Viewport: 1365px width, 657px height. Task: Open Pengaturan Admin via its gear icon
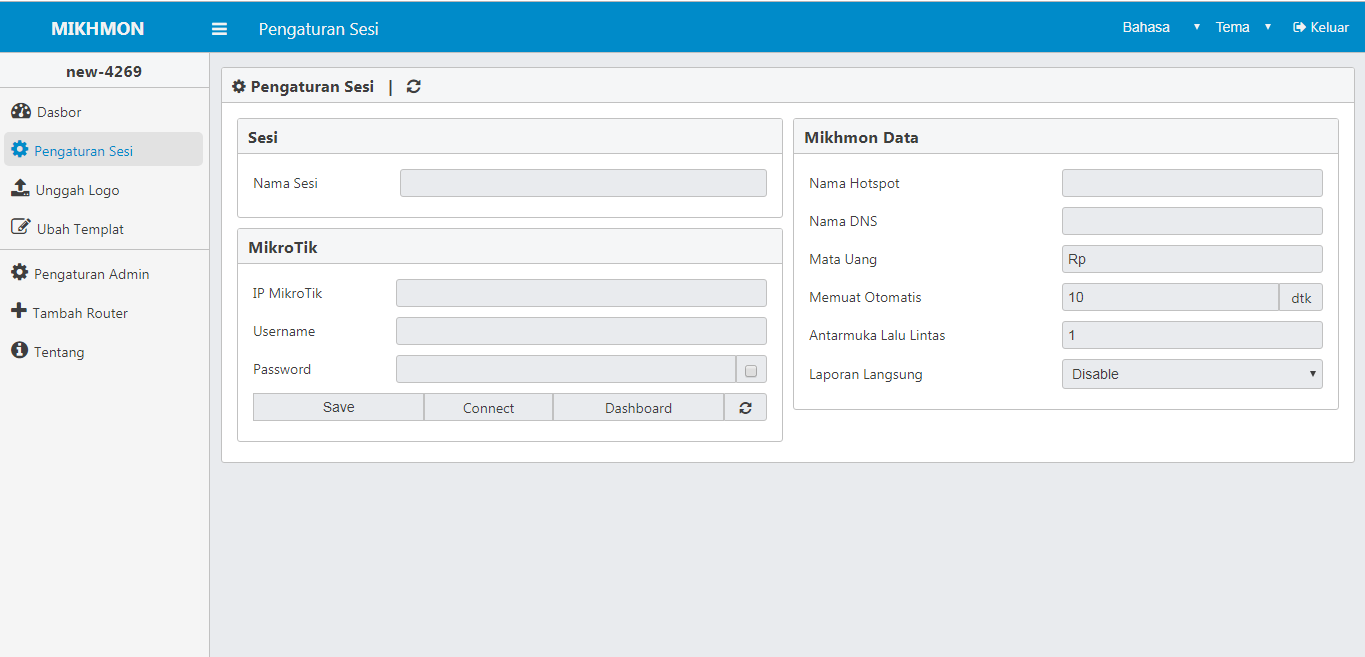pos(20,273)
